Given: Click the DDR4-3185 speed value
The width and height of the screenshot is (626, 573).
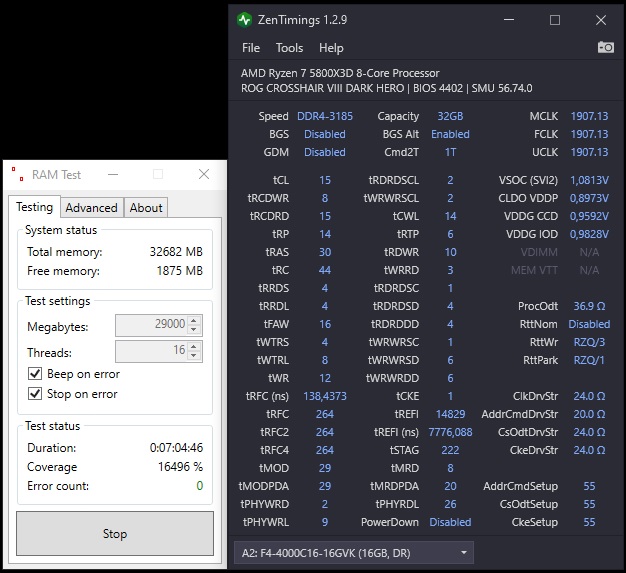Looking at the screenshot, I should pyautogui.click(x=325, y=116).
